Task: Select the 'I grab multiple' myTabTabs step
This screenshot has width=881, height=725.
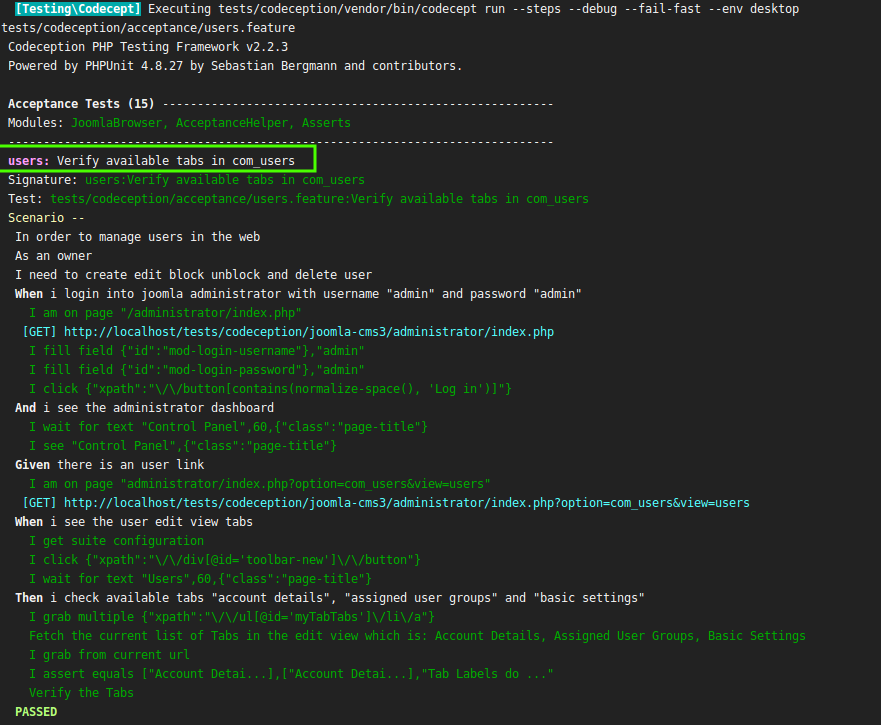Action: pyautogui.click(x=232, y=617)
